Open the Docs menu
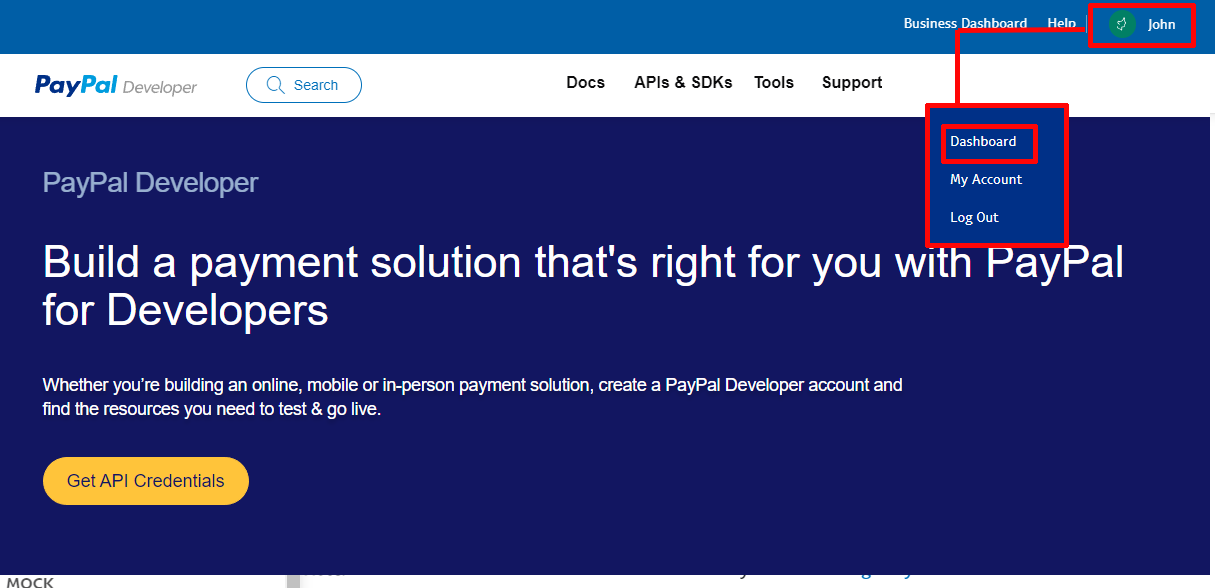This screenshot has height=588, width=1215. pyautogui.click(x=585, y=83)
